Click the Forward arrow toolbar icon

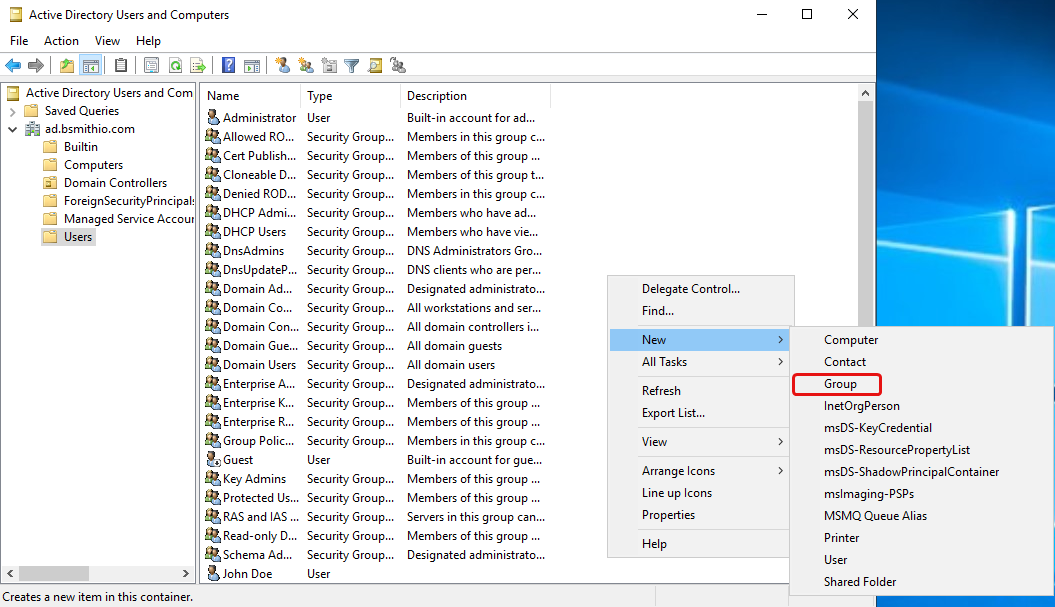tap(36, 65)
